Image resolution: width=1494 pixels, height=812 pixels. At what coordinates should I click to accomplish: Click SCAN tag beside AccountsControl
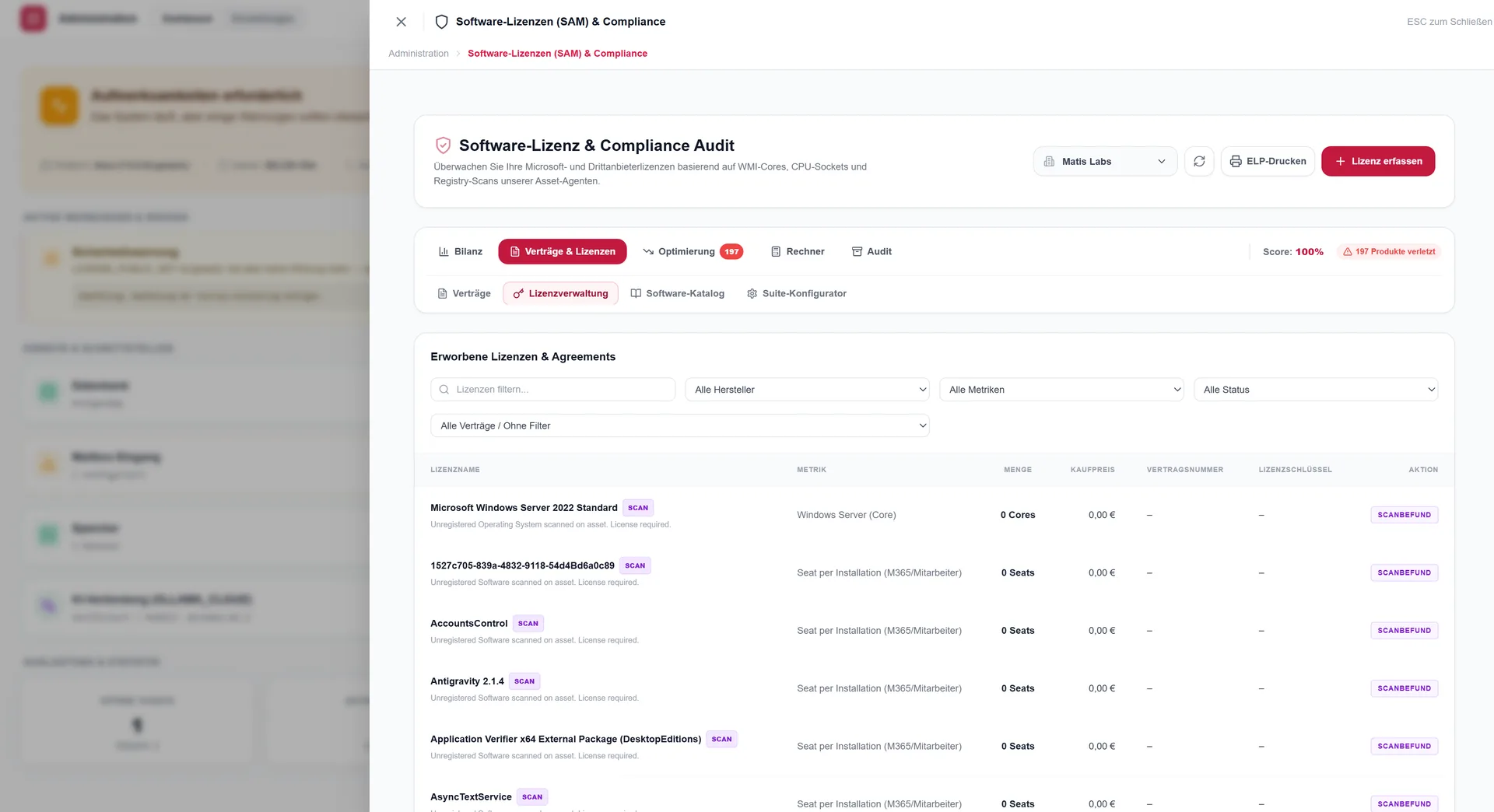528,624
